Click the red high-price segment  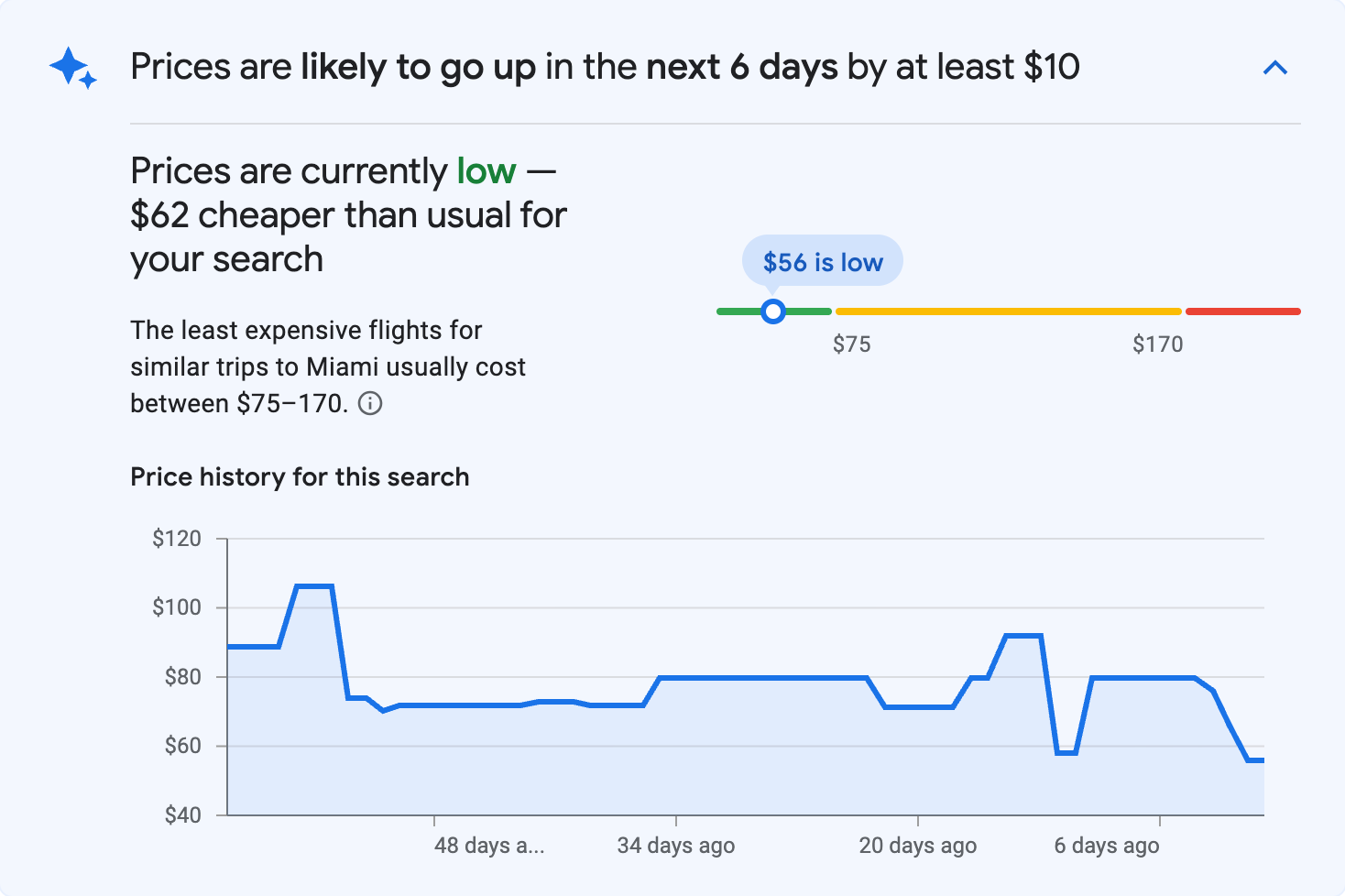[1243, 311]
